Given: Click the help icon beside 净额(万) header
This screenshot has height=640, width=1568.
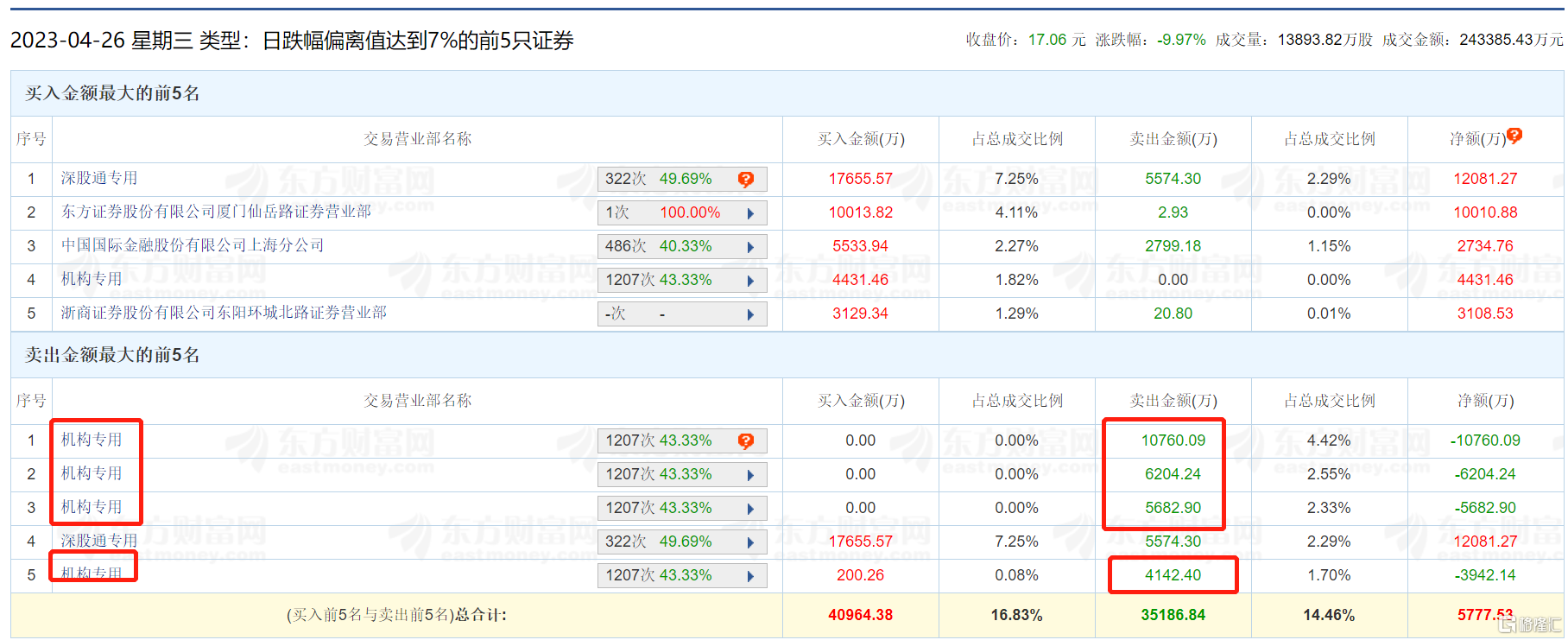Looking at the screenshot, I should (1514, 136).
